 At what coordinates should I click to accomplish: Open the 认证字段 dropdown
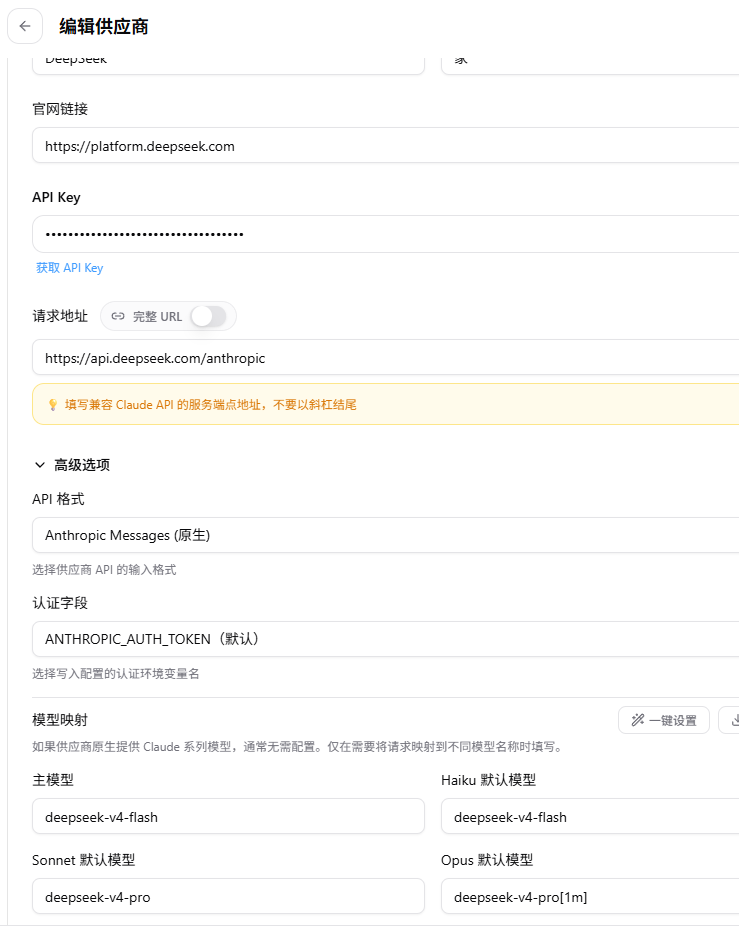click(x=385, y=639)
